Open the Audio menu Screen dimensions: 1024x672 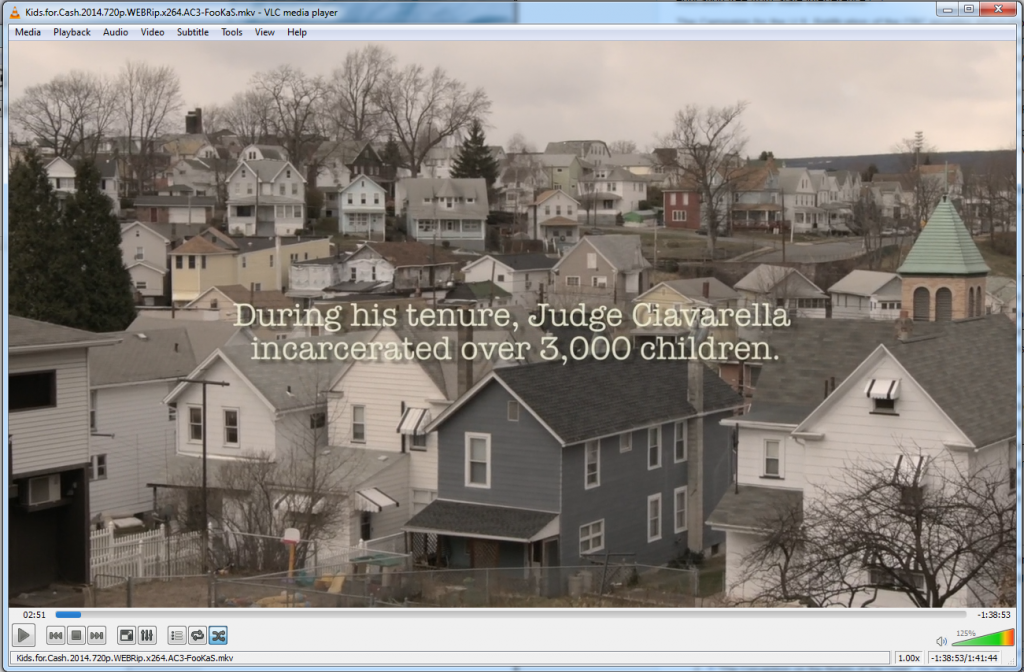(116, 32)
